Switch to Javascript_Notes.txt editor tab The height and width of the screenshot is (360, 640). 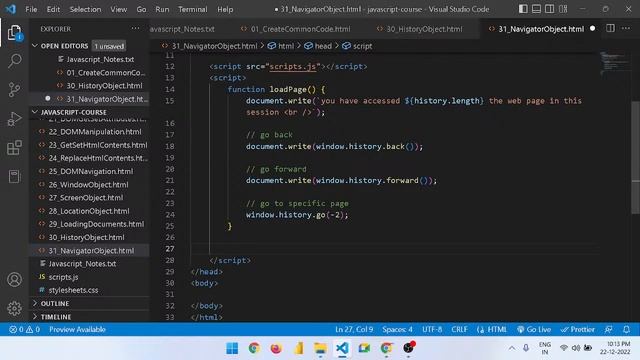point(182,29)
